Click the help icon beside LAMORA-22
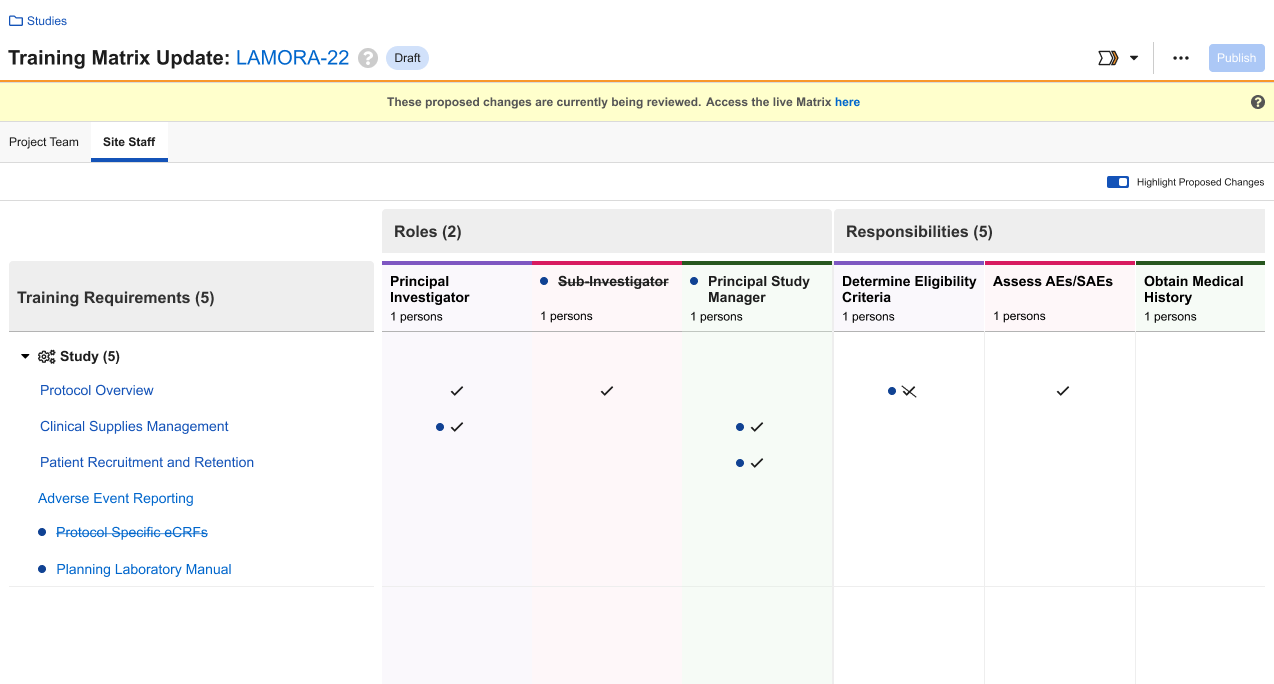1274x684 pixels. coord(368,58)
